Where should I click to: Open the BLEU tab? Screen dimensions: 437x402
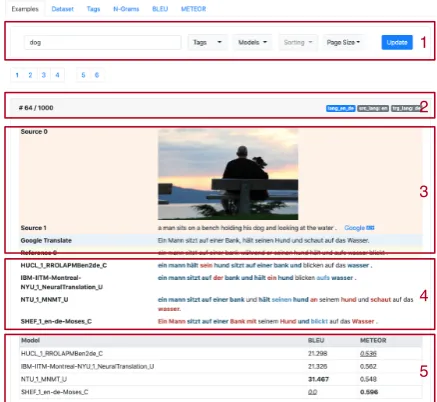pos(160,9)
